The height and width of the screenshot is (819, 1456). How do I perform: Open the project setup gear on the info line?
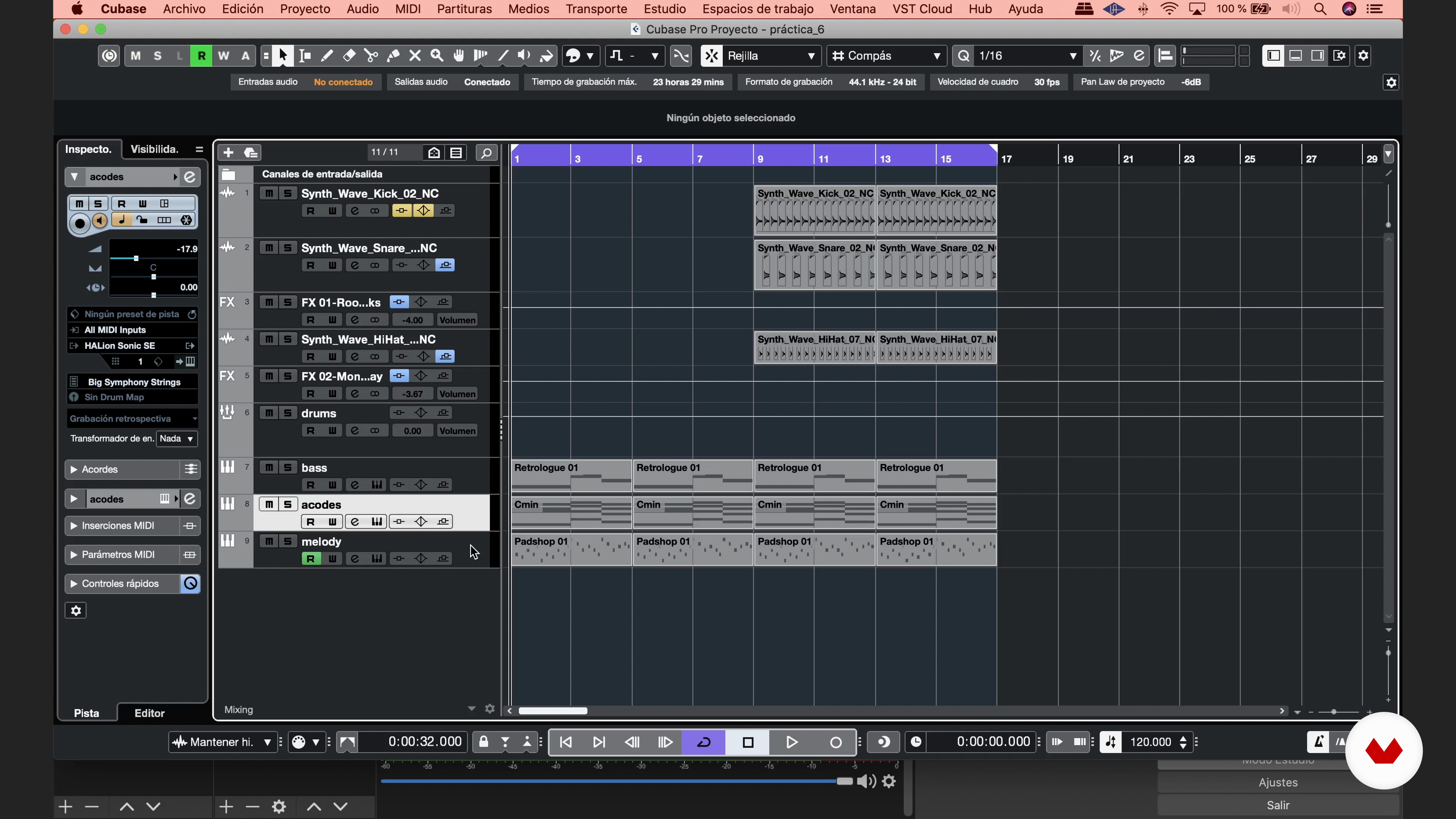(x=1391, y=83)
